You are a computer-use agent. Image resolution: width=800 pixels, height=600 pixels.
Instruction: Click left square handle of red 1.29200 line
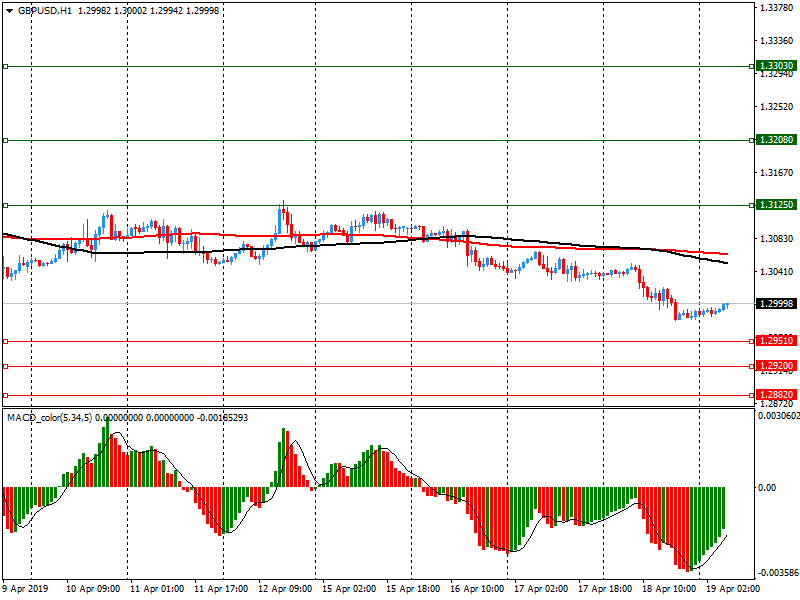tap(5, 366)
